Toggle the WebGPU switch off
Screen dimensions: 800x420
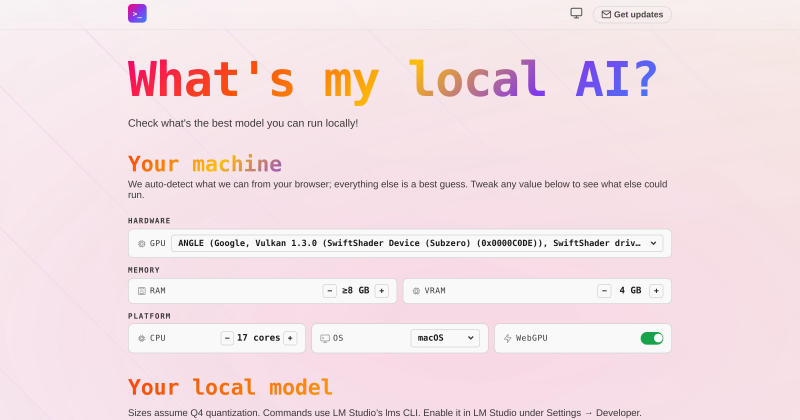(652, 338)
